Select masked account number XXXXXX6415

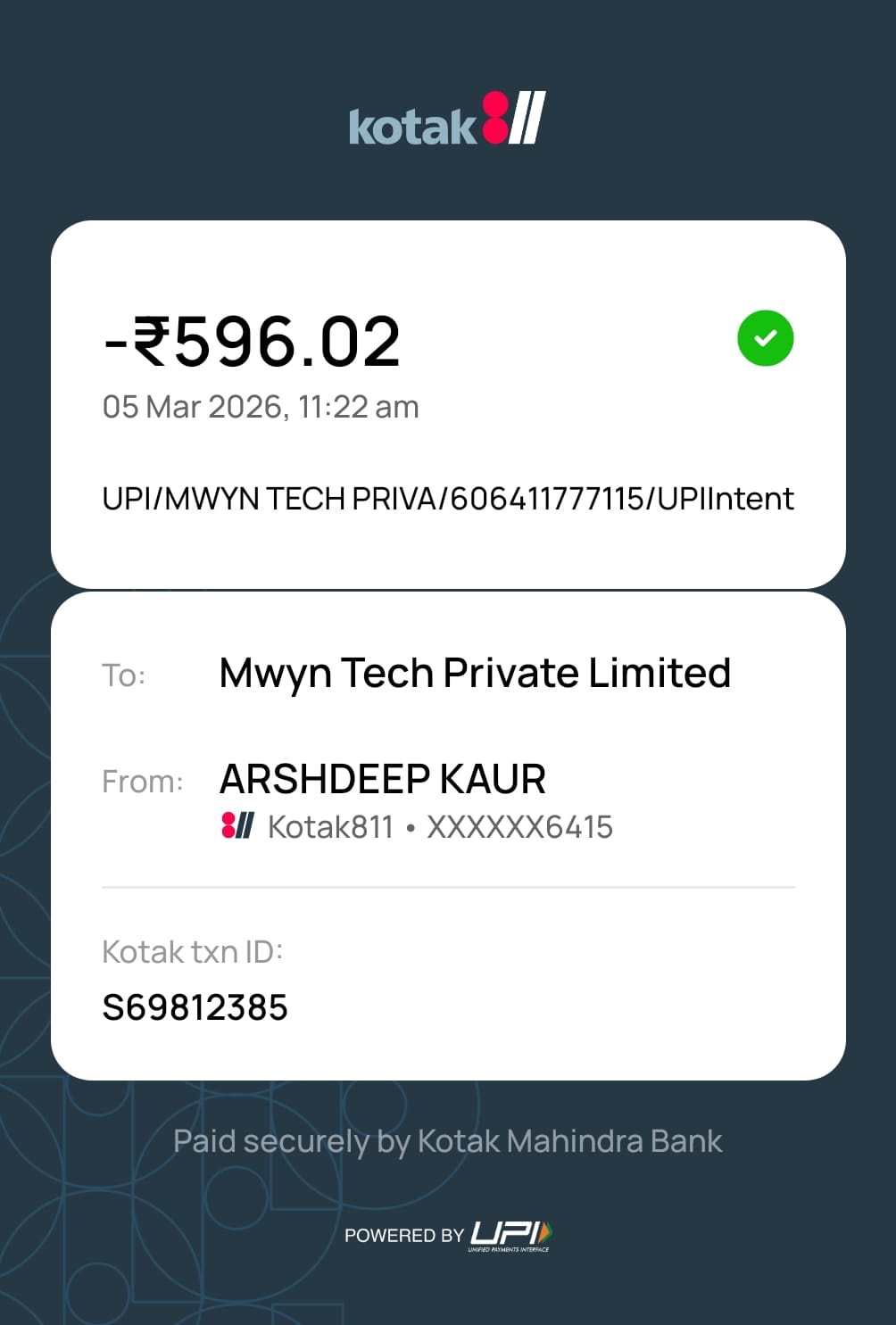519,827
